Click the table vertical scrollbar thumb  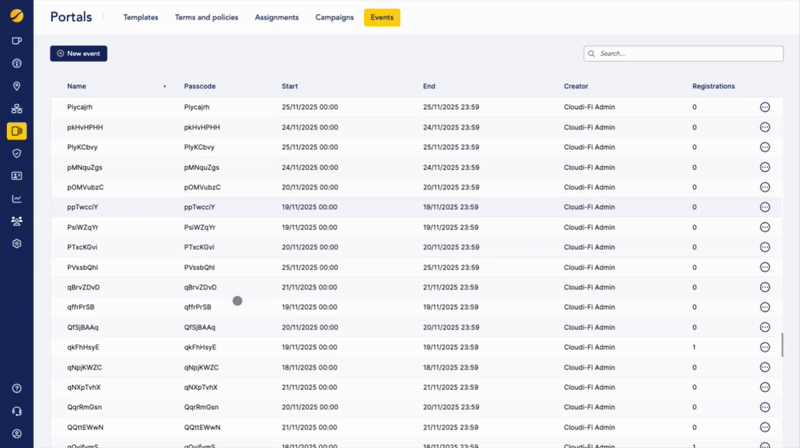click(782, 345)
